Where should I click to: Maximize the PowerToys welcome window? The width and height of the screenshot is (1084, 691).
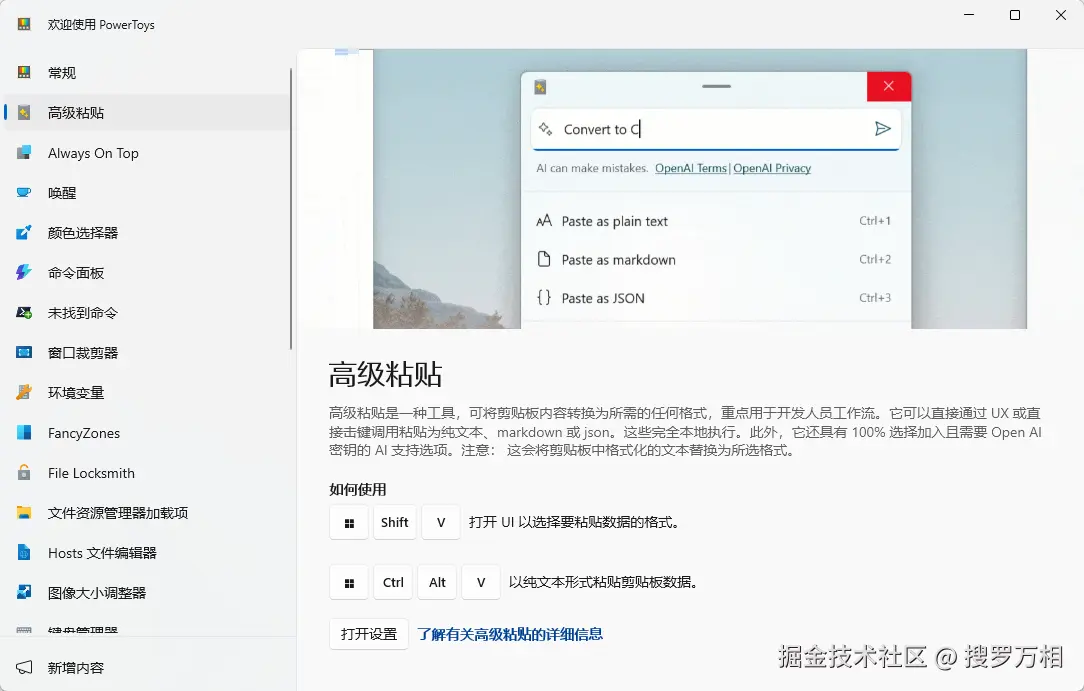pyautogui.click(x=1015, y=15)
